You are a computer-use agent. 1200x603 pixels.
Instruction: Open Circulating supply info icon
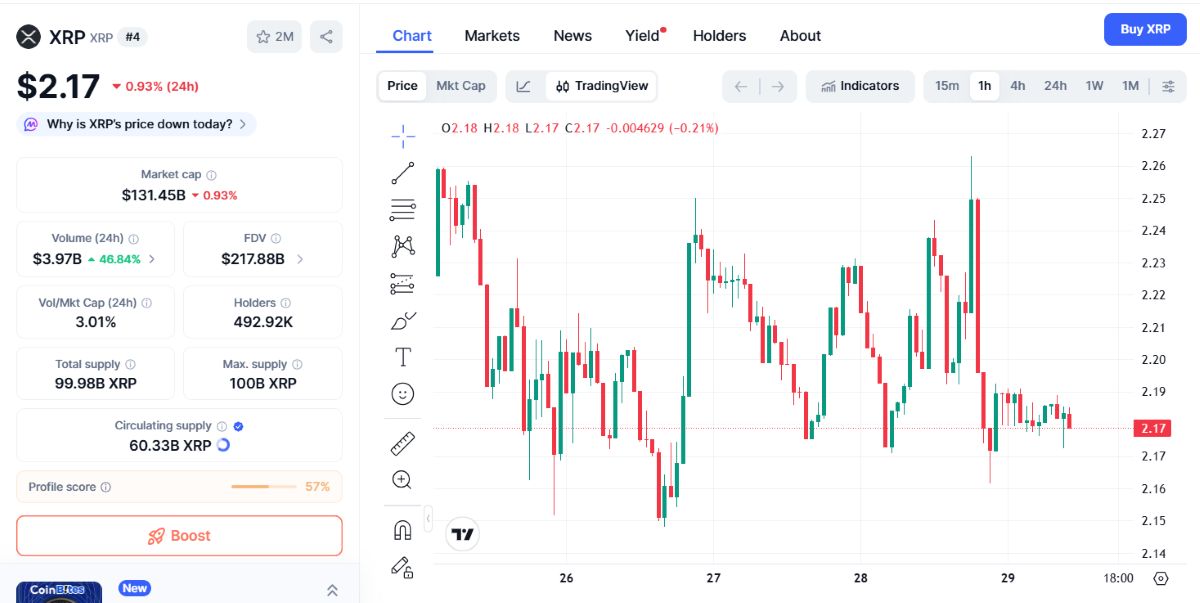tap(222, 426)
